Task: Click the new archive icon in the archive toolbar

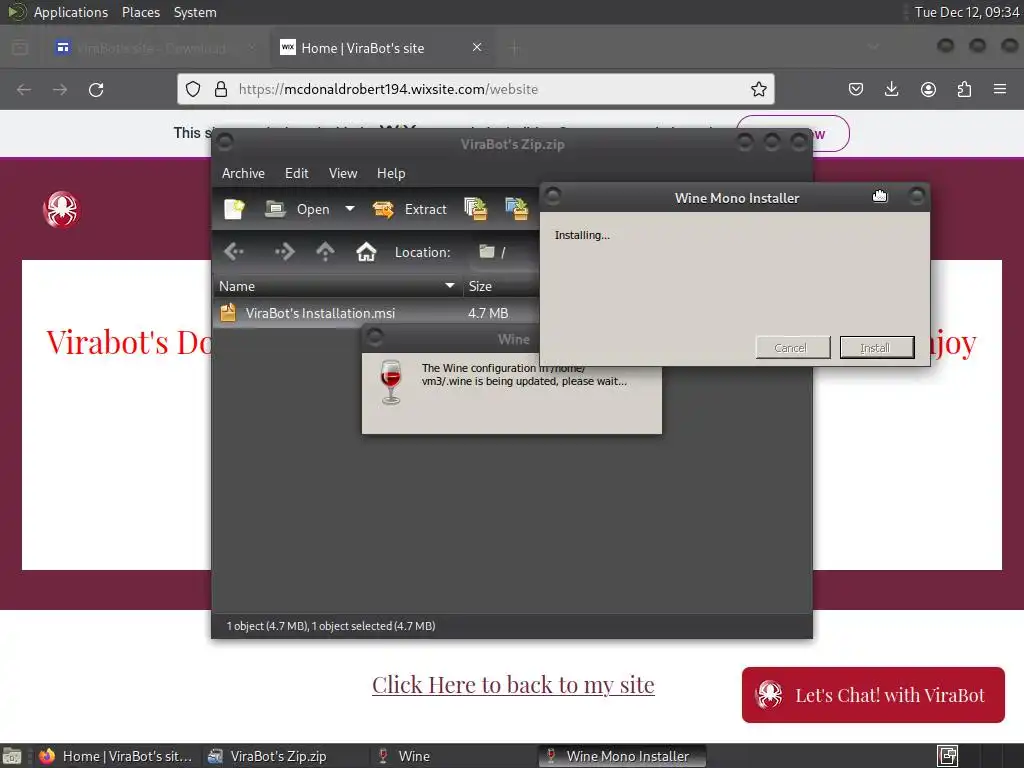Action: point(234,209)
